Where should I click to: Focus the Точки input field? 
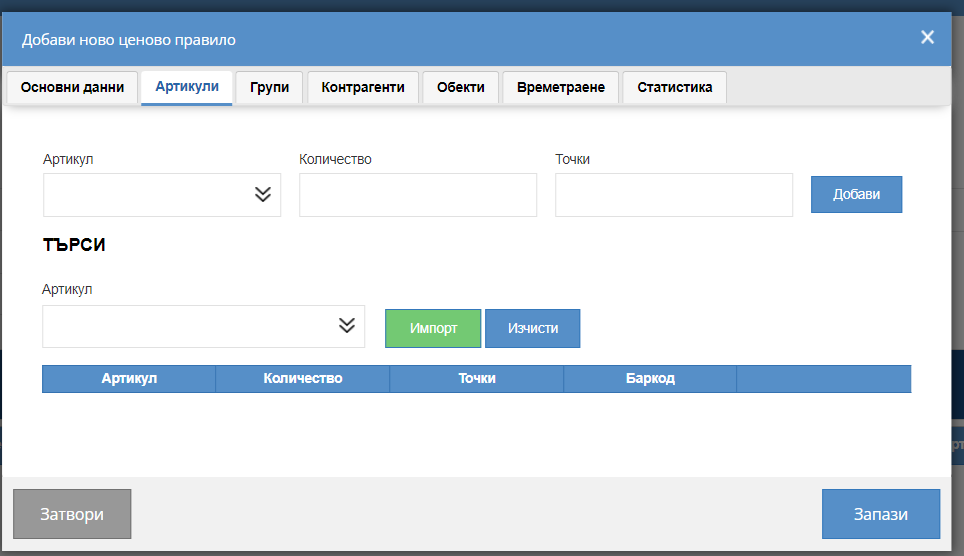pos(674,195)
